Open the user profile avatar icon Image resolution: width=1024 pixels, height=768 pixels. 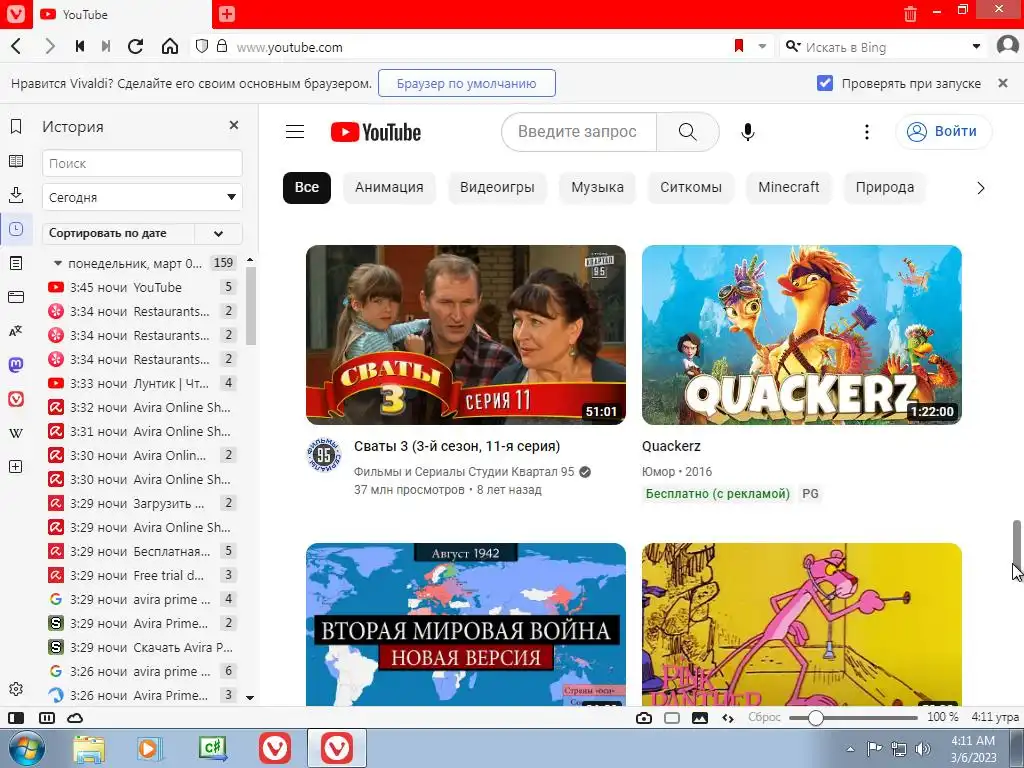click(x=1008, y=46)
